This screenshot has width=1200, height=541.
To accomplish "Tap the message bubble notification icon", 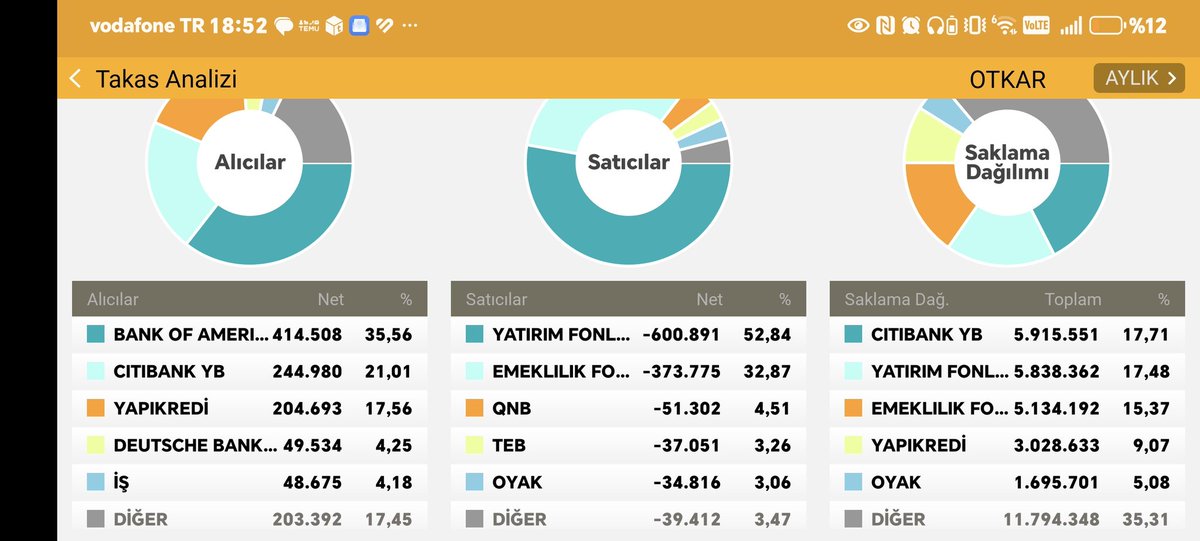I will click(x=283, y=26).
